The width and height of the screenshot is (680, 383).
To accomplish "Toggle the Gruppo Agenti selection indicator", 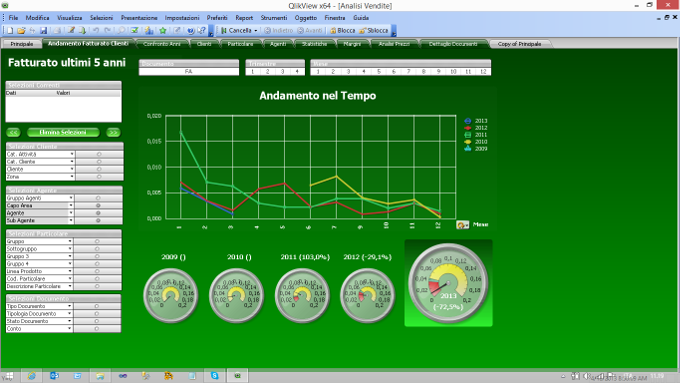I will tap(98, 198).
